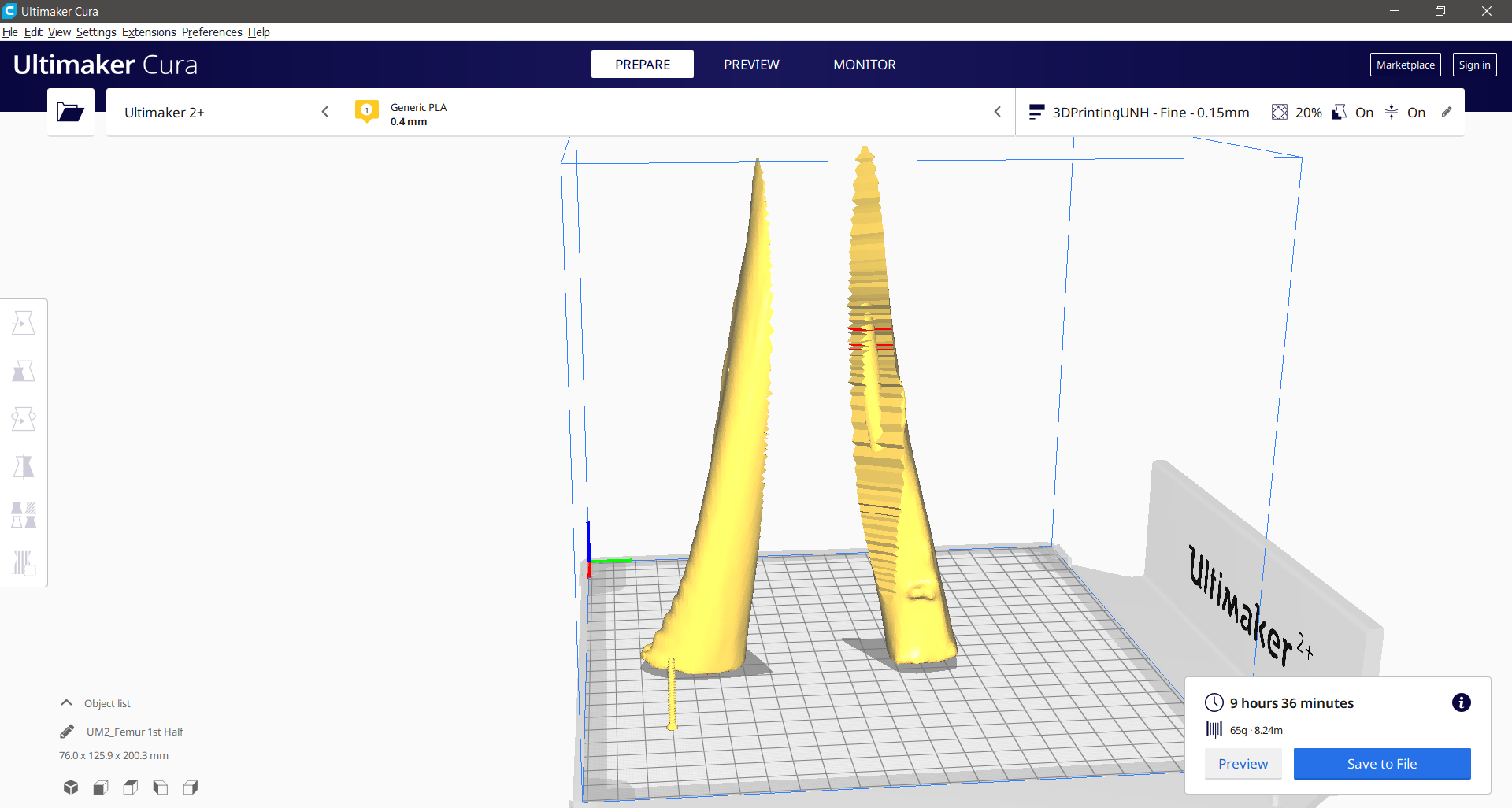
Task: Click the print profile layers icon
Action: pos(1036,112)
